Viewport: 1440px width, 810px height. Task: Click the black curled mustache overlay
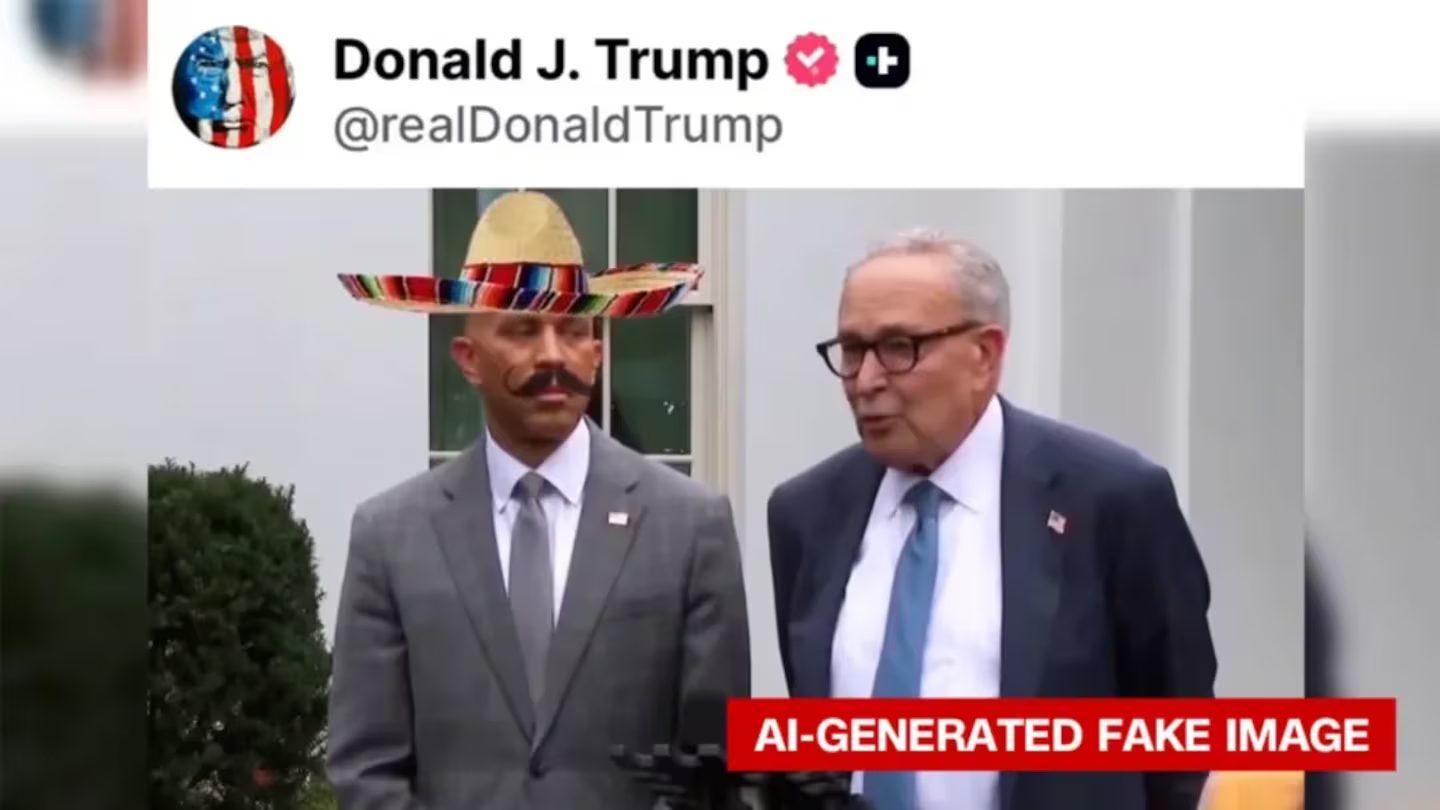(x=552, y=383)
